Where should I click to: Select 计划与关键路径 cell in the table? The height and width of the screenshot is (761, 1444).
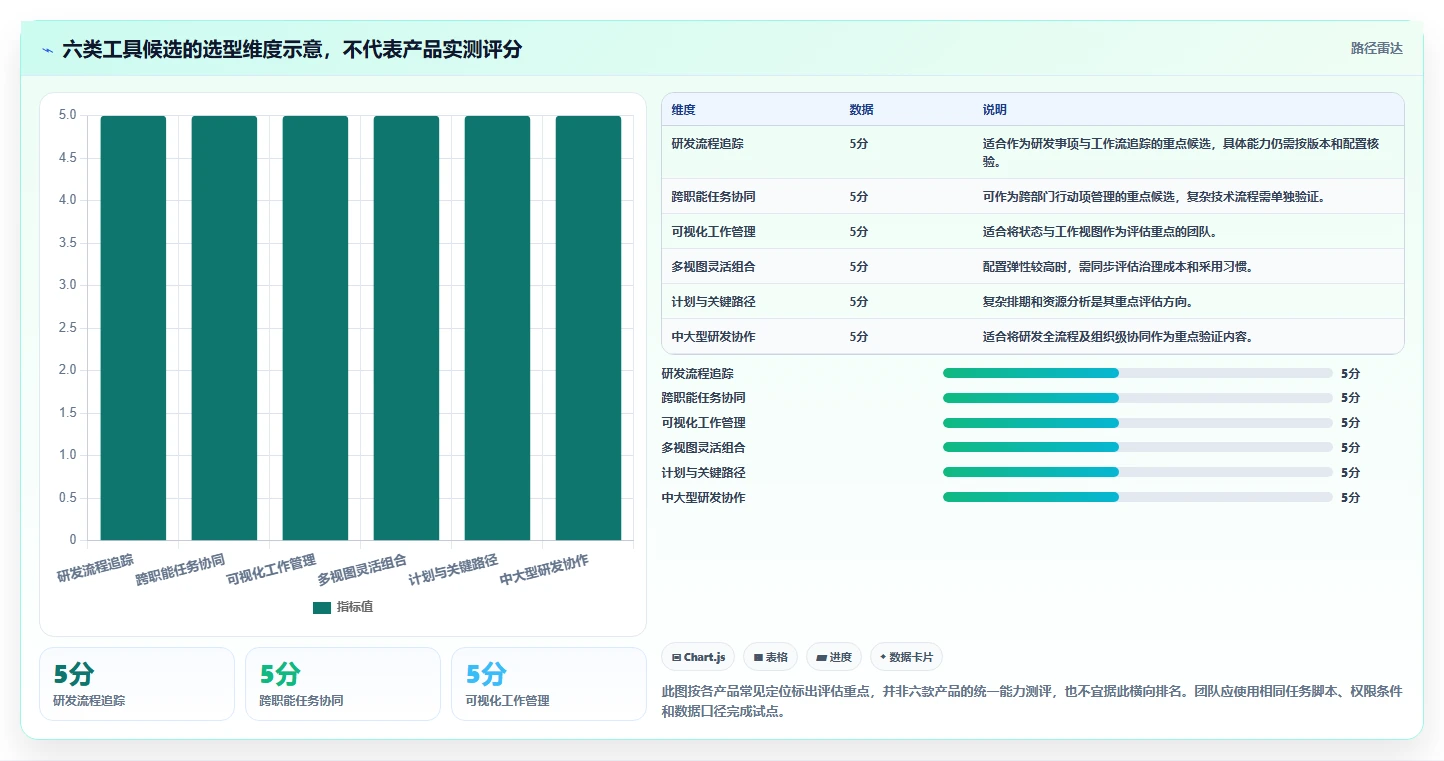(713, 301)
